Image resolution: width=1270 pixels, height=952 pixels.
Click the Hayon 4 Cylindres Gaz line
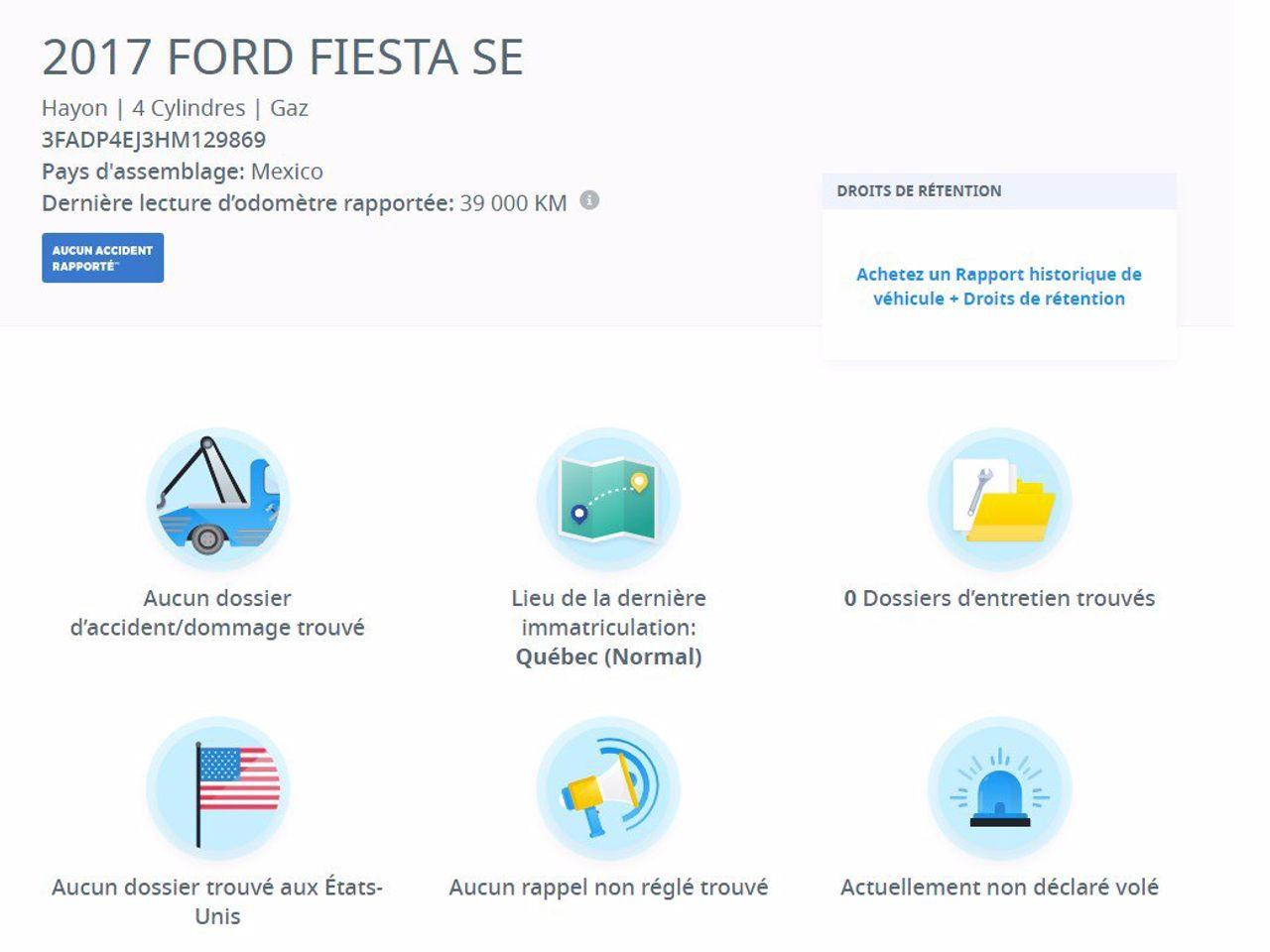175,108
